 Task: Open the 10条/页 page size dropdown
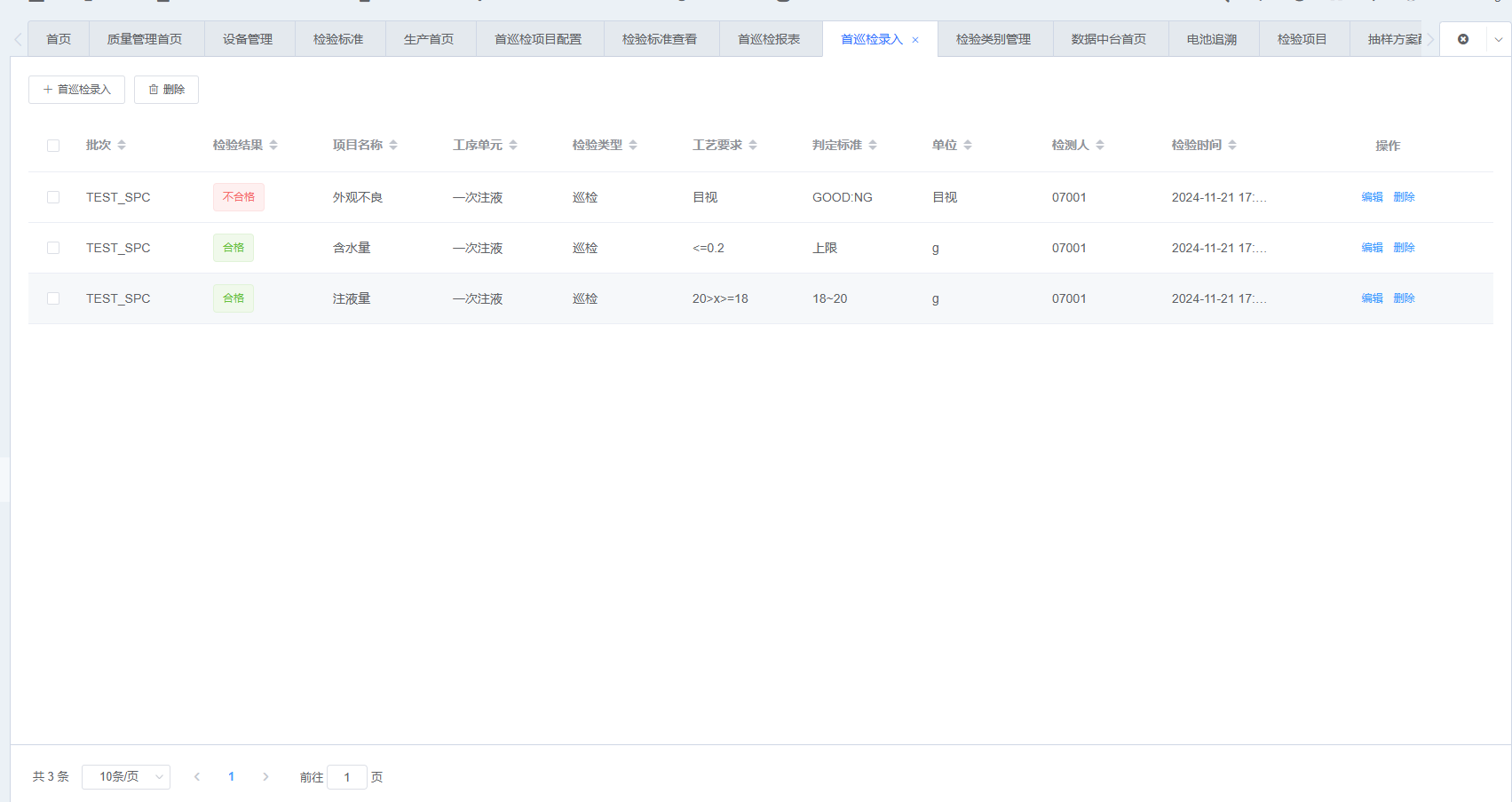126,776
